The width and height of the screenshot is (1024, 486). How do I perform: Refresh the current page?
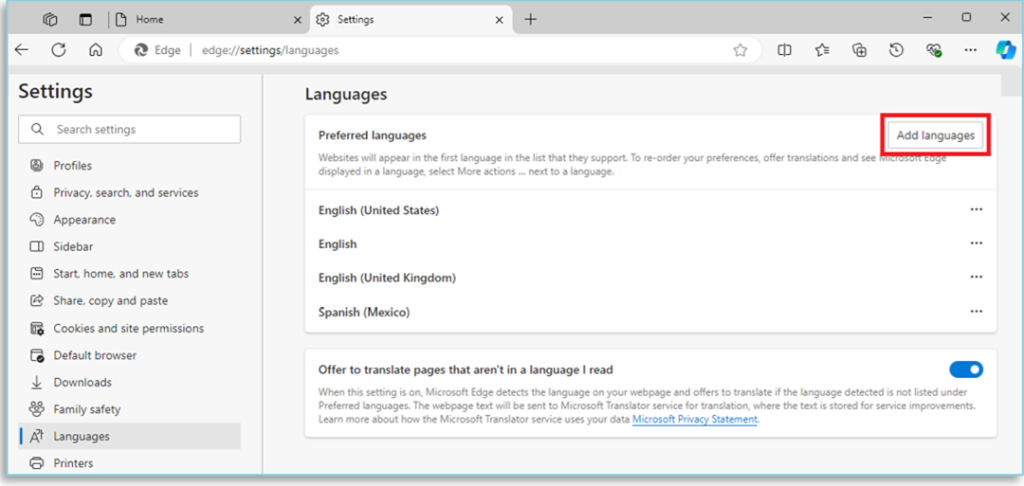pyautogui.click(x=58, y=50)
